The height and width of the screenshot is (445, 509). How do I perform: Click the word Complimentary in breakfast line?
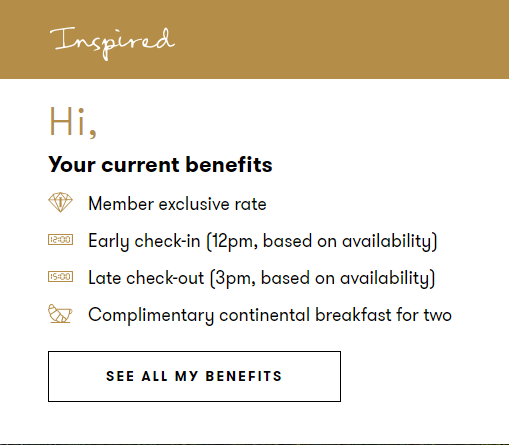(151, 315)
